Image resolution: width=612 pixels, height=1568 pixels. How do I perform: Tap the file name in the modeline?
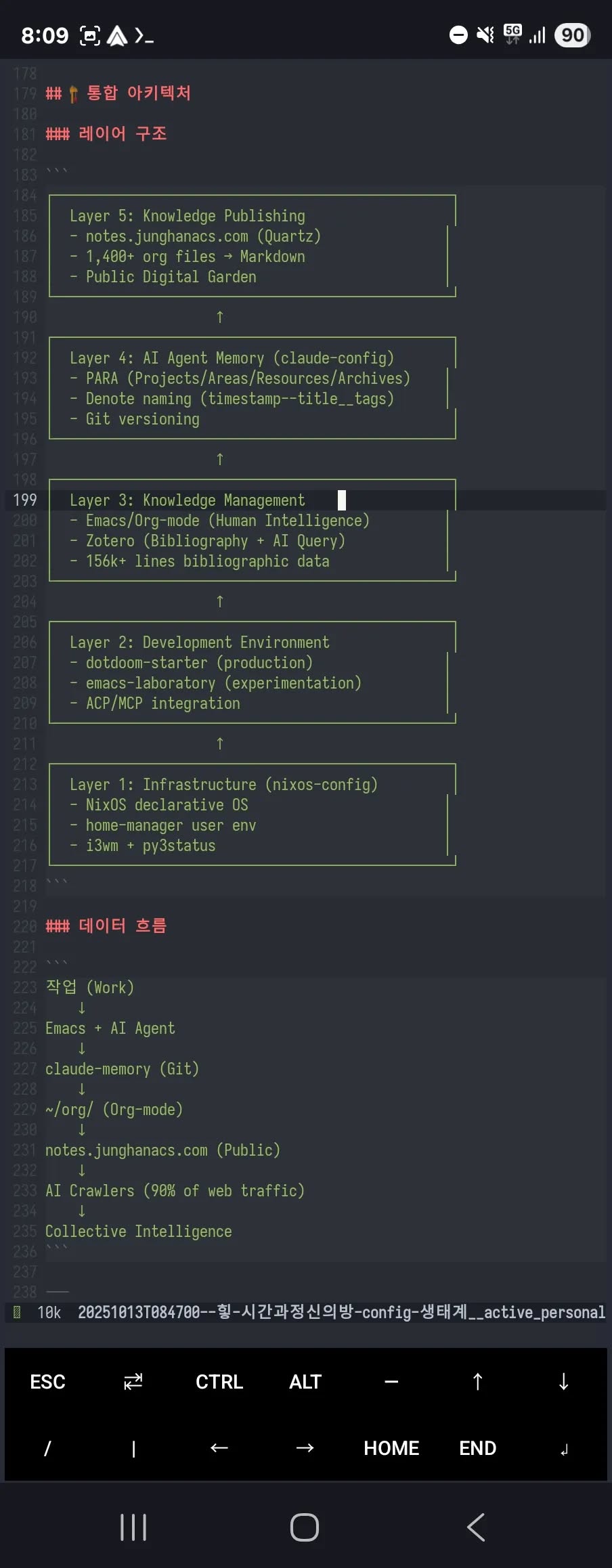click(x=341, y=1312)
